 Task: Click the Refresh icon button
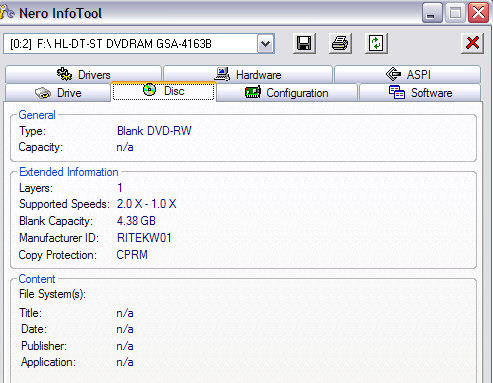376,43
